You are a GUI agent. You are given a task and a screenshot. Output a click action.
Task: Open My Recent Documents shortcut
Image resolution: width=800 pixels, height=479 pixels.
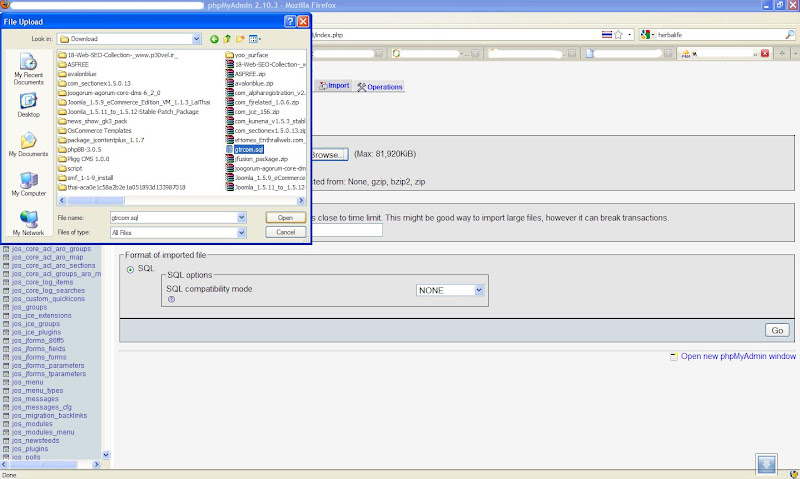(29, 69)
